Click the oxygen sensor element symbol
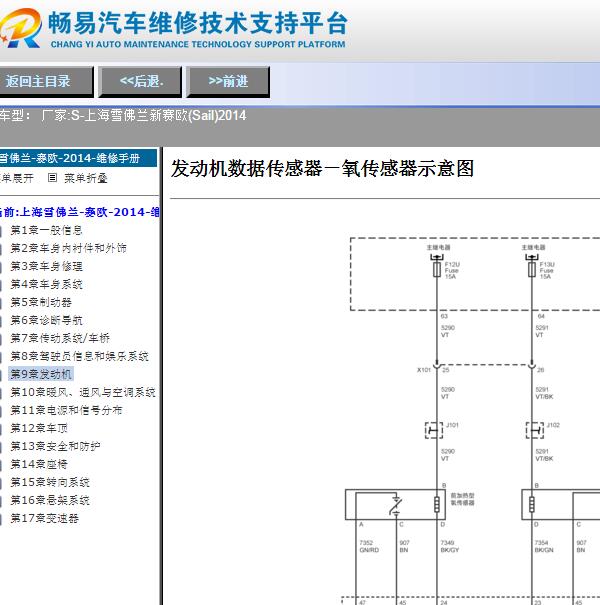Screen dimensions: 600x605 coord(396,505)
